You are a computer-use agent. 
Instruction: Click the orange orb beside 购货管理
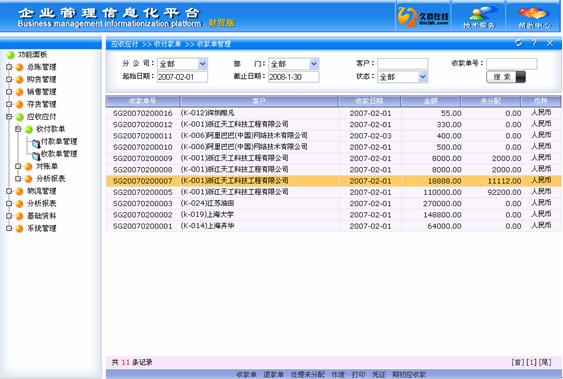pyautogui.click(x=19, y=80)
